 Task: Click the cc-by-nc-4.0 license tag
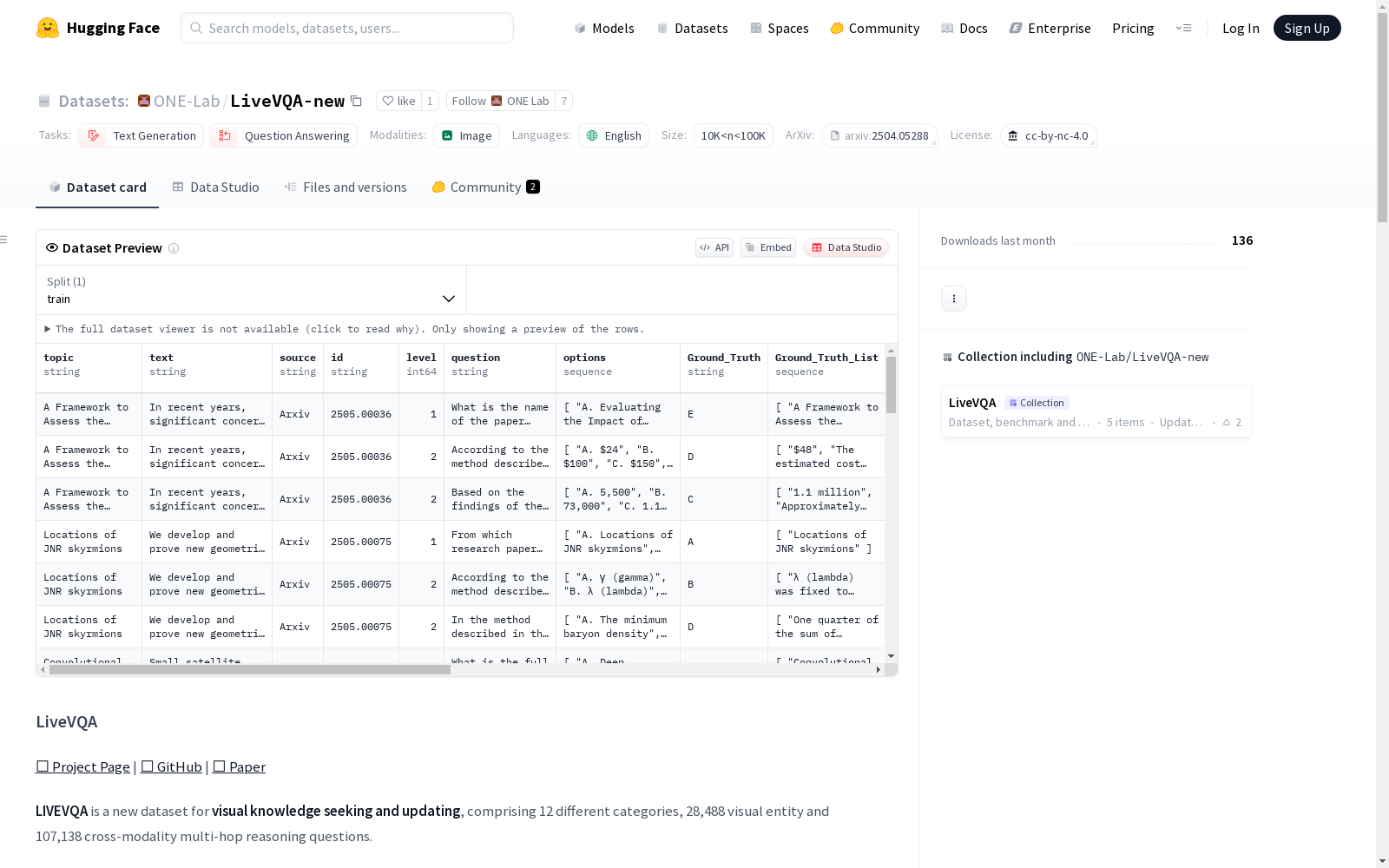[x=1048, y=135]
